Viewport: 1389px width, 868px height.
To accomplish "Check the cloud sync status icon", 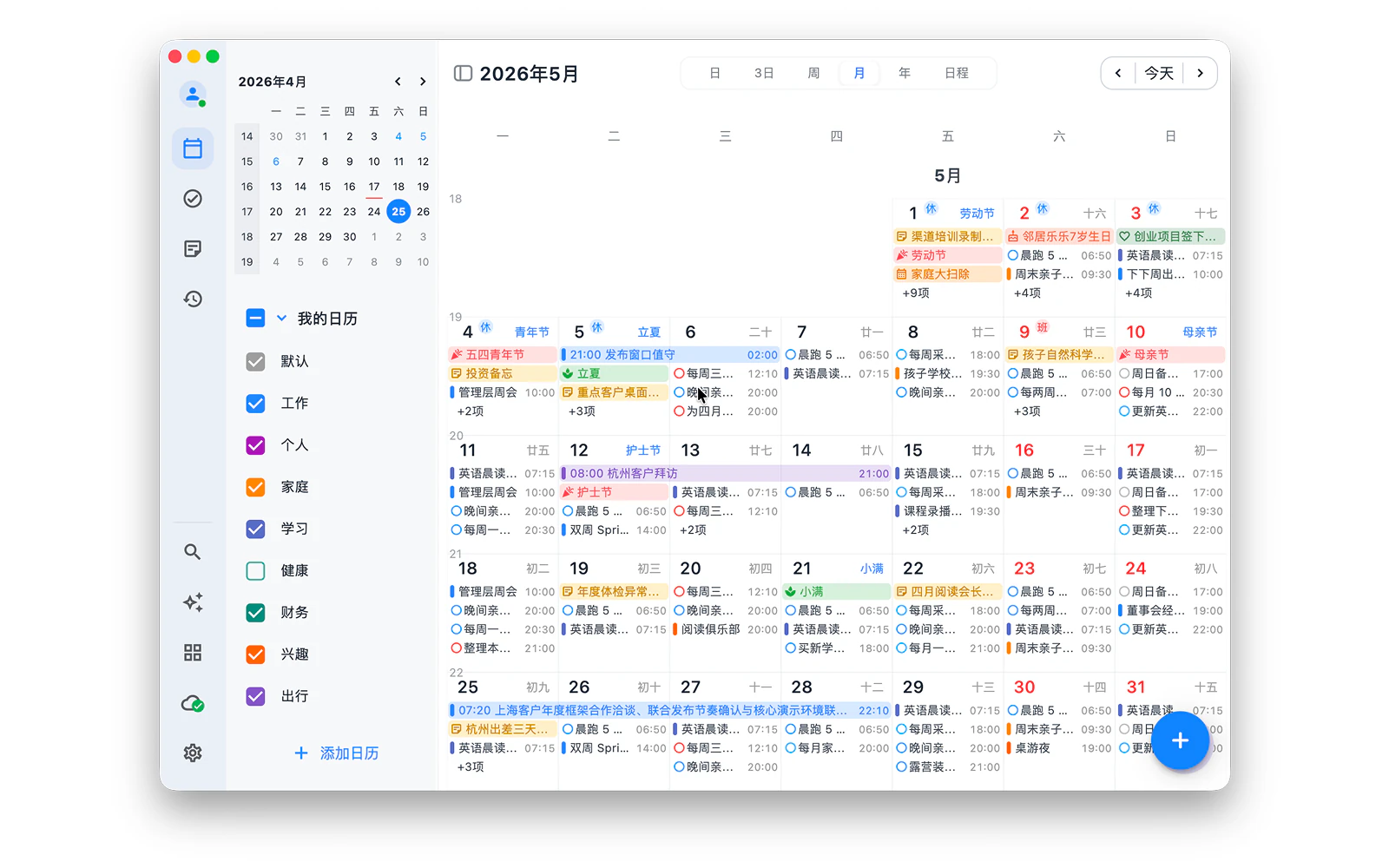I will coord(192,704).
